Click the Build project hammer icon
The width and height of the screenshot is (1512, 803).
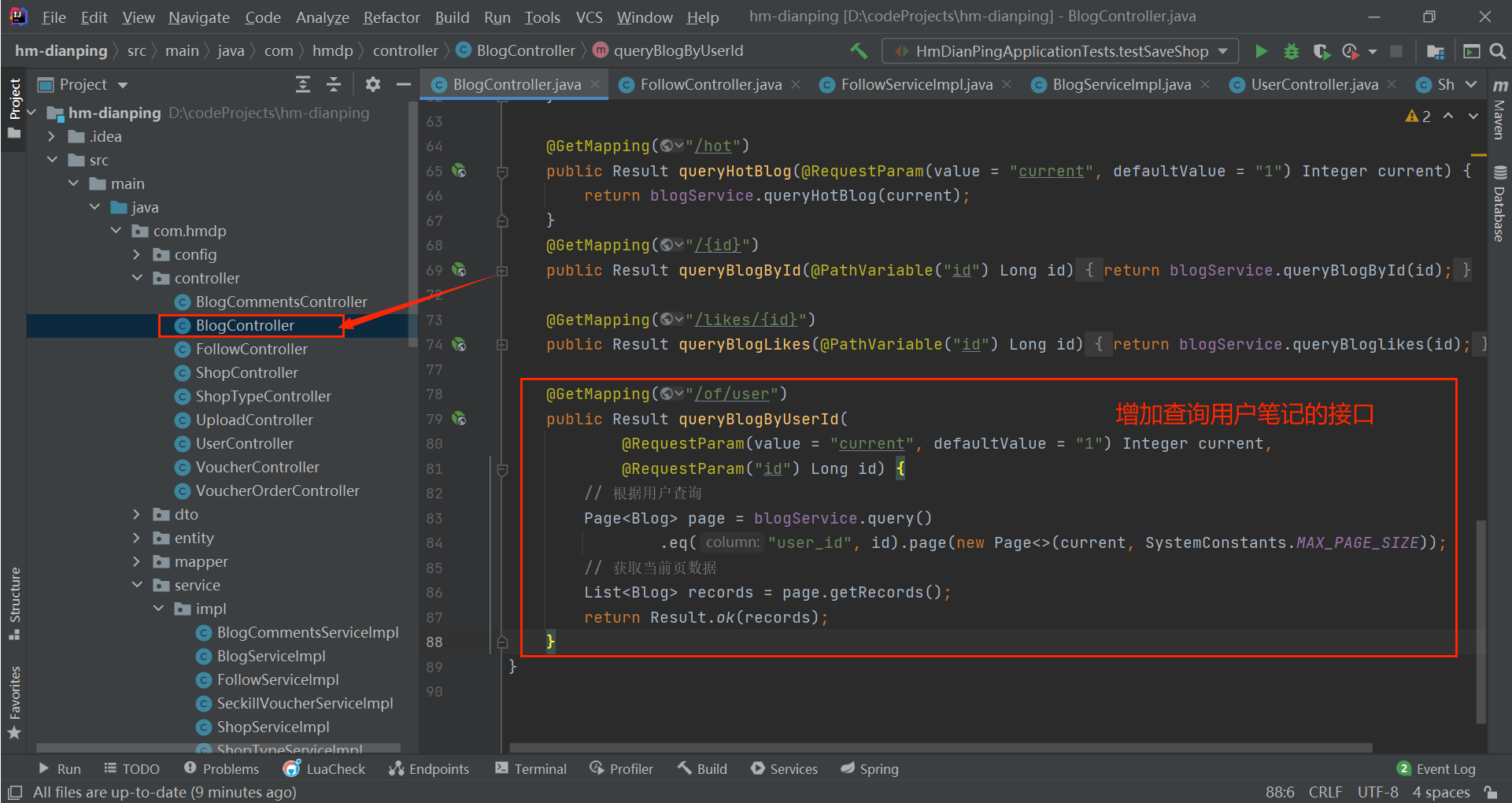tap(859, 51)
